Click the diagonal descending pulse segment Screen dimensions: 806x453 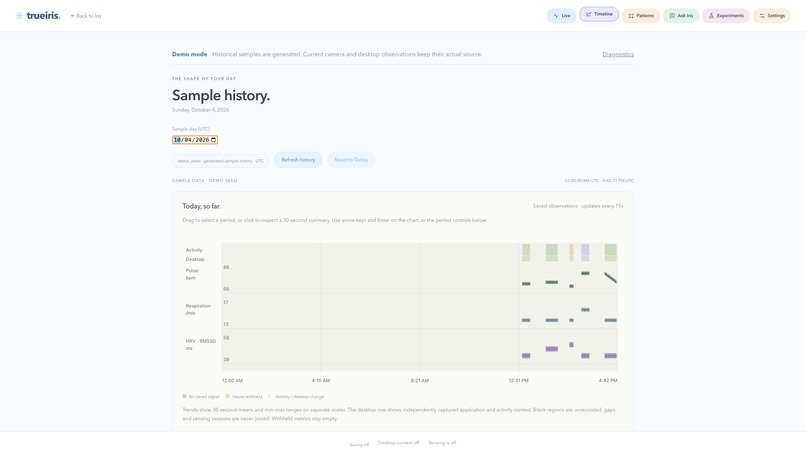tap(610, 278)
